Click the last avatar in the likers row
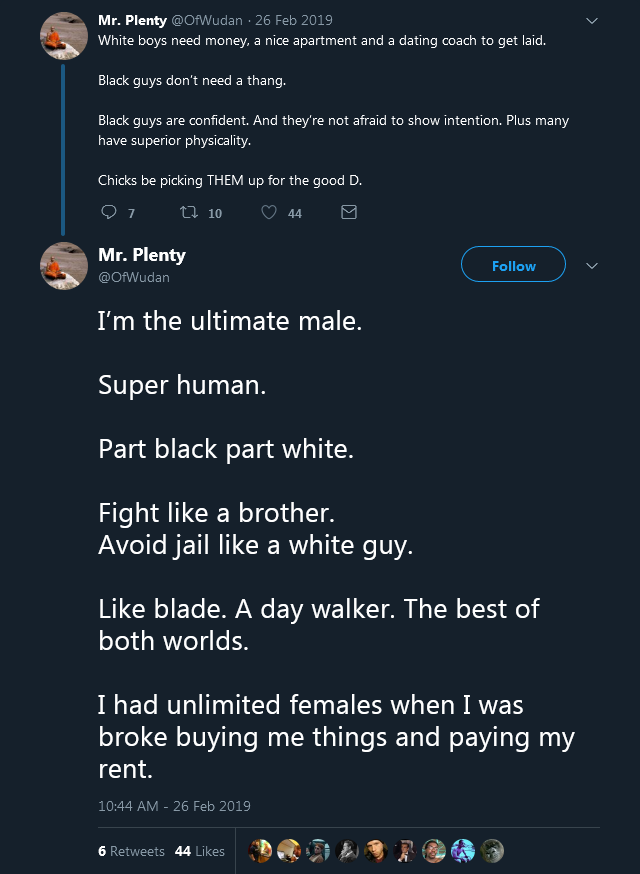The image size is (640, 874). (x=492, y=851)
